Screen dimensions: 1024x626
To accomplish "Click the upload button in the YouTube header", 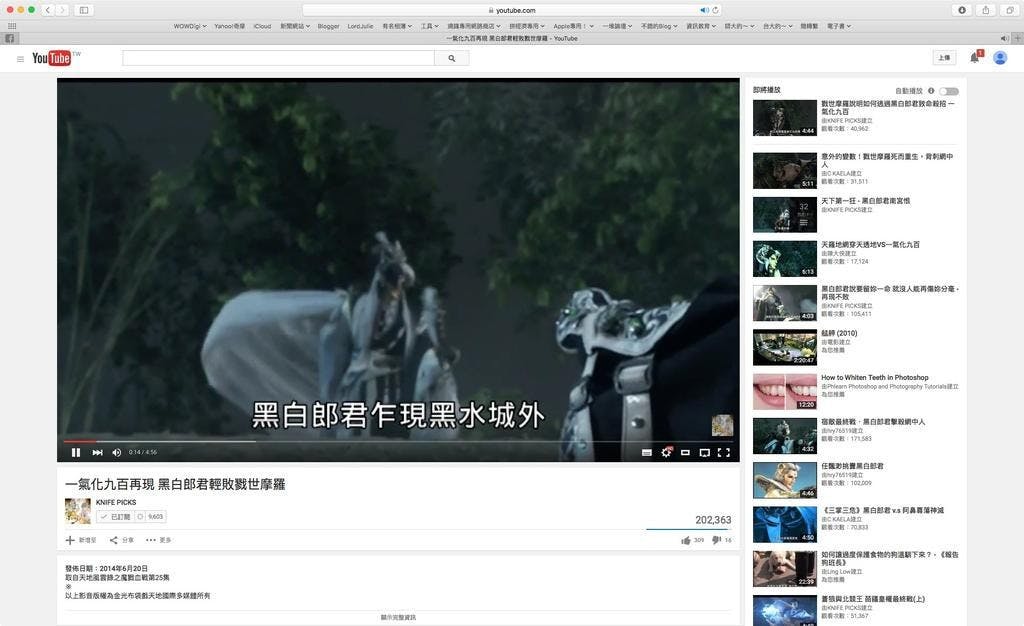I will [944, 58].
